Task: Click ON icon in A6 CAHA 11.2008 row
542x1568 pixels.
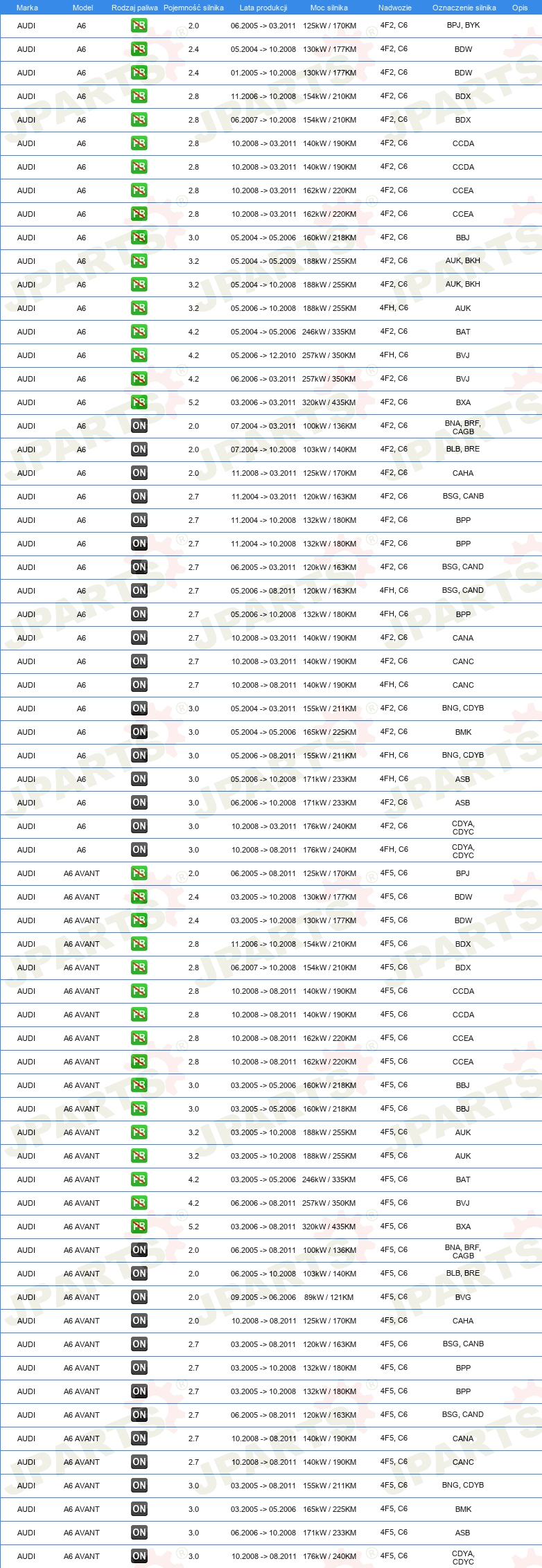Action: [139, 473]
